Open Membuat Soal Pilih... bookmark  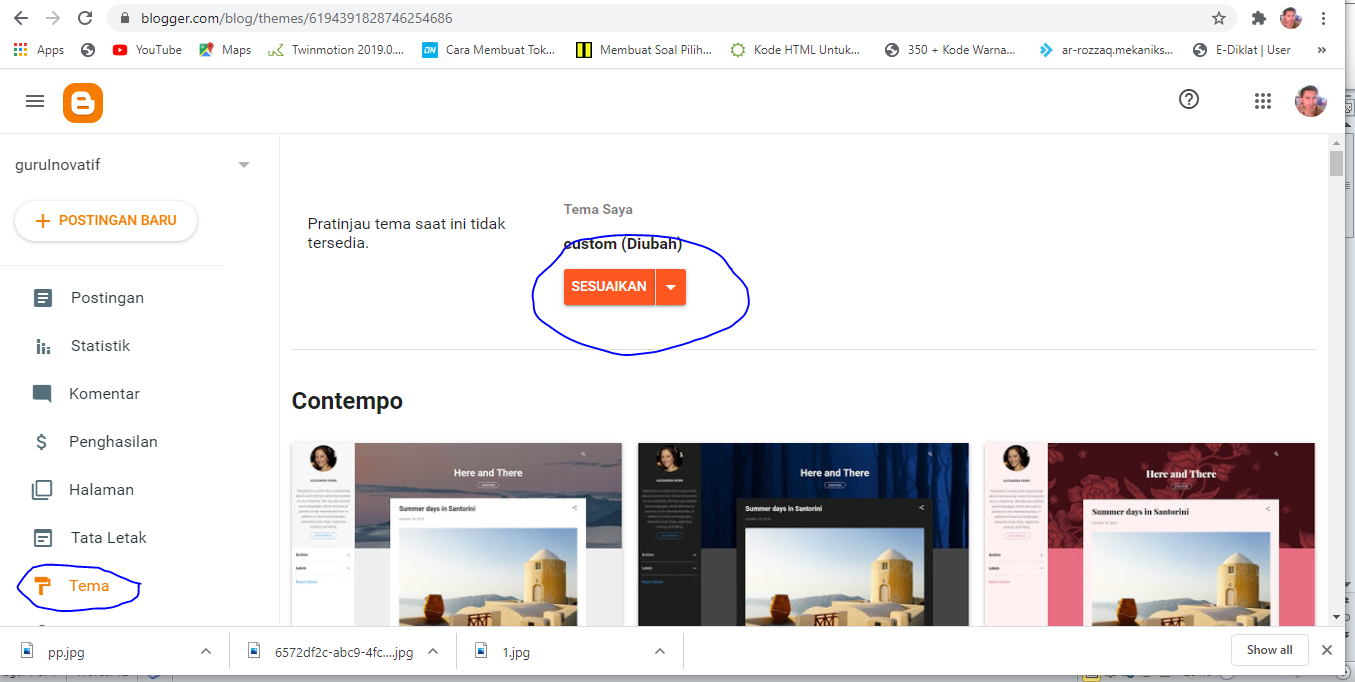click(x=644, y=49)
